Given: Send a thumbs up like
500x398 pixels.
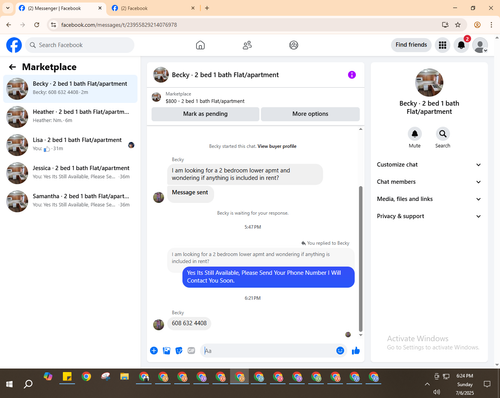Looking at the screenshot, I should tap(356, 350).
